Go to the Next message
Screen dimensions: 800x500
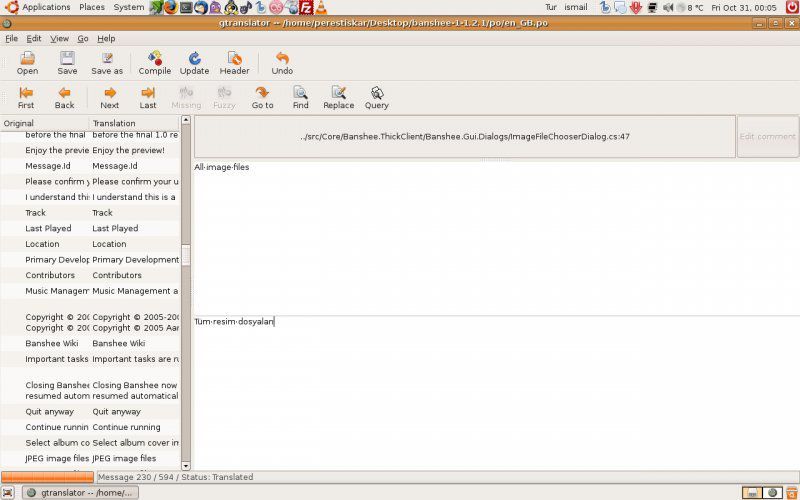pos(109,98)
